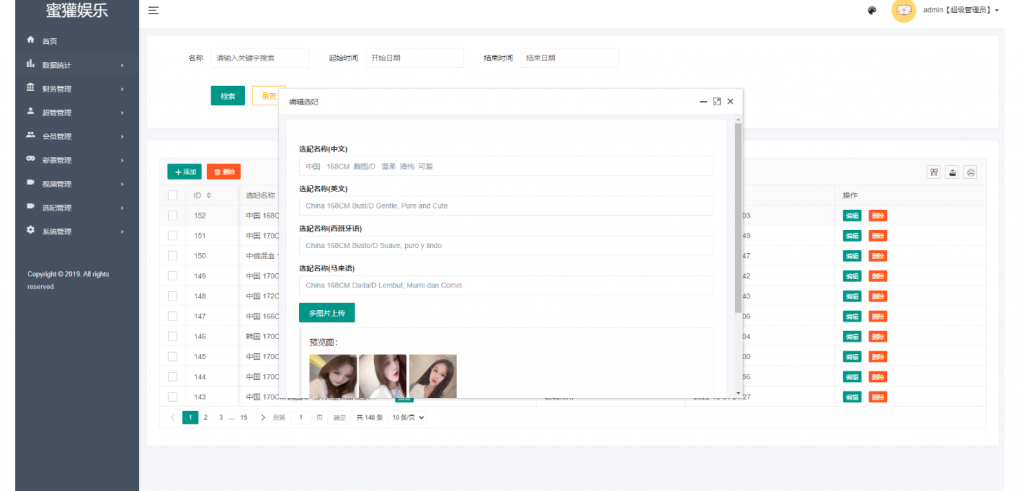This screenshot has height=491, width=1024.
Task: Click the export icon above table
Action: pyautogui.click(x=952, y=172)
